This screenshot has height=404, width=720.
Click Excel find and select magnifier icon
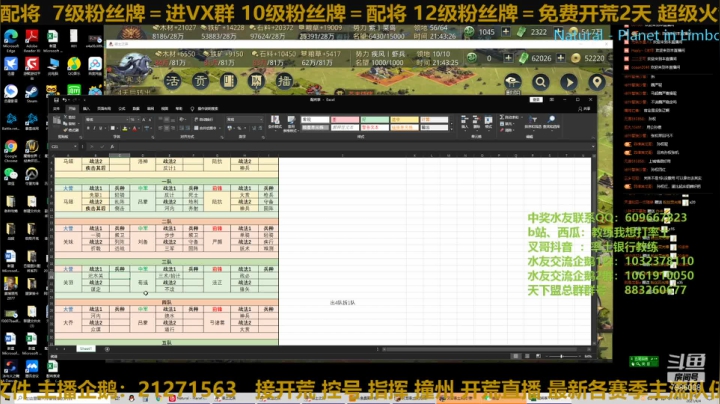(551, 122)
